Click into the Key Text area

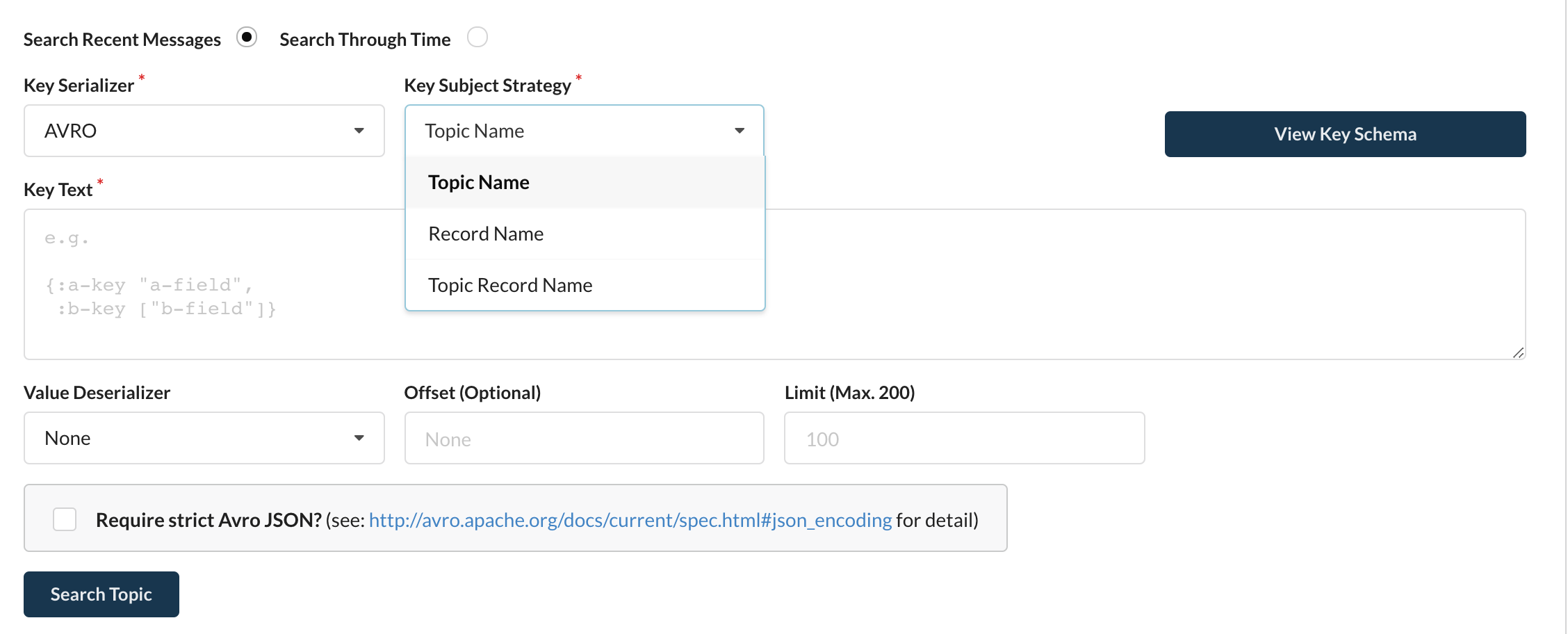point(775,284)
